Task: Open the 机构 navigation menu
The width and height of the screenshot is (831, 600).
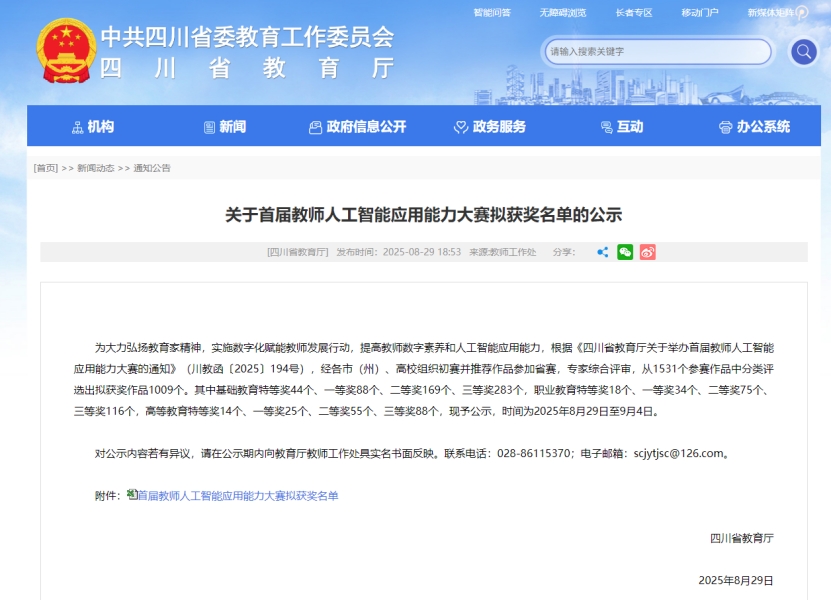Action: click(x=93, y=127)
